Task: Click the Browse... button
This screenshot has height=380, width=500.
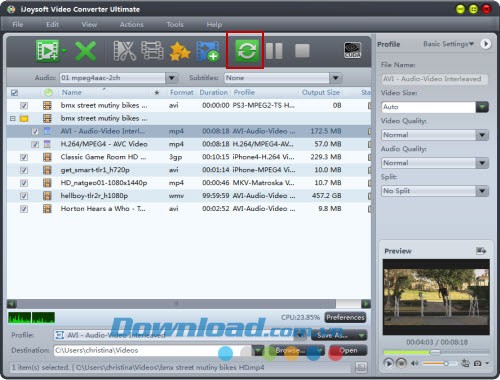Action: point(297,350)
